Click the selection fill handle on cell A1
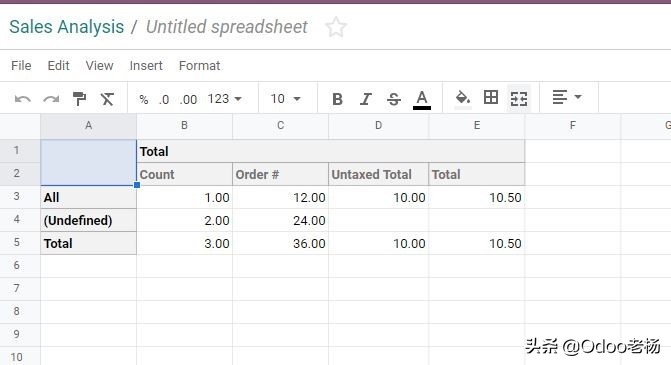The width and height of the screenshot is (671, 365). [137, 185]
